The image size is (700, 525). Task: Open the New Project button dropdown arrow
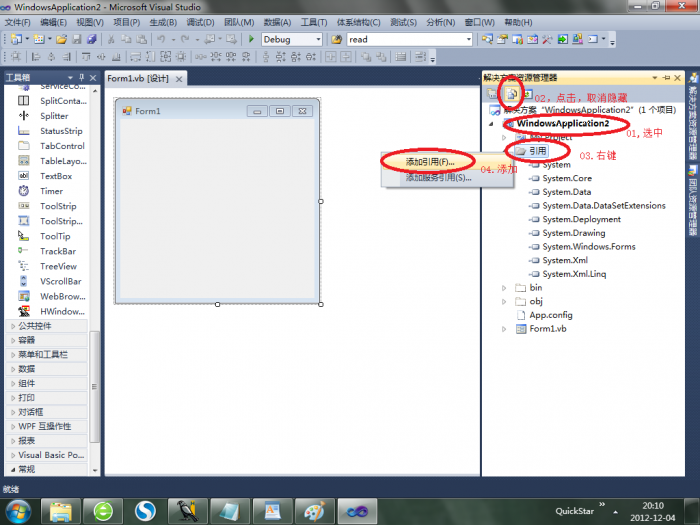(x=27, y=39)
